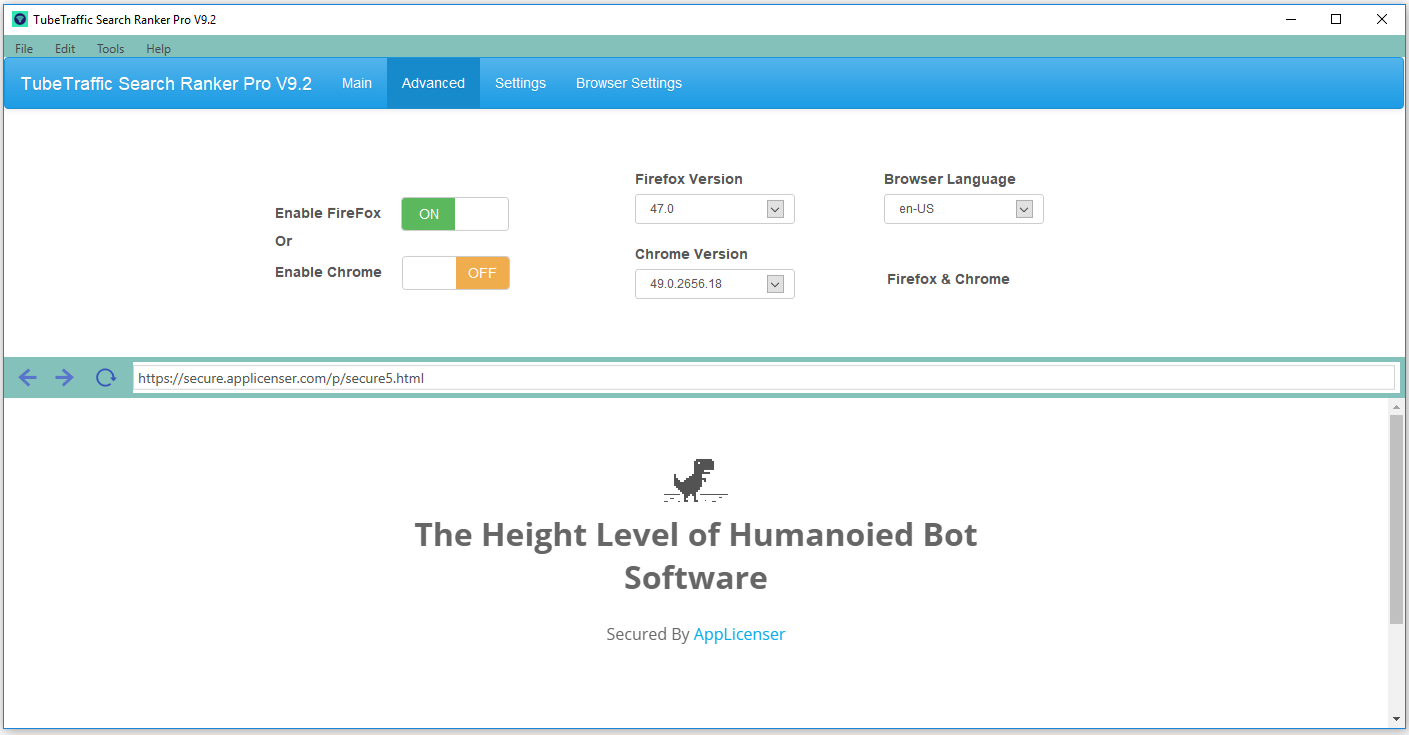This screenshot has width=1409, height=735.
Task: Click the scrollbar up arrow
Action: coord(1396,406)
